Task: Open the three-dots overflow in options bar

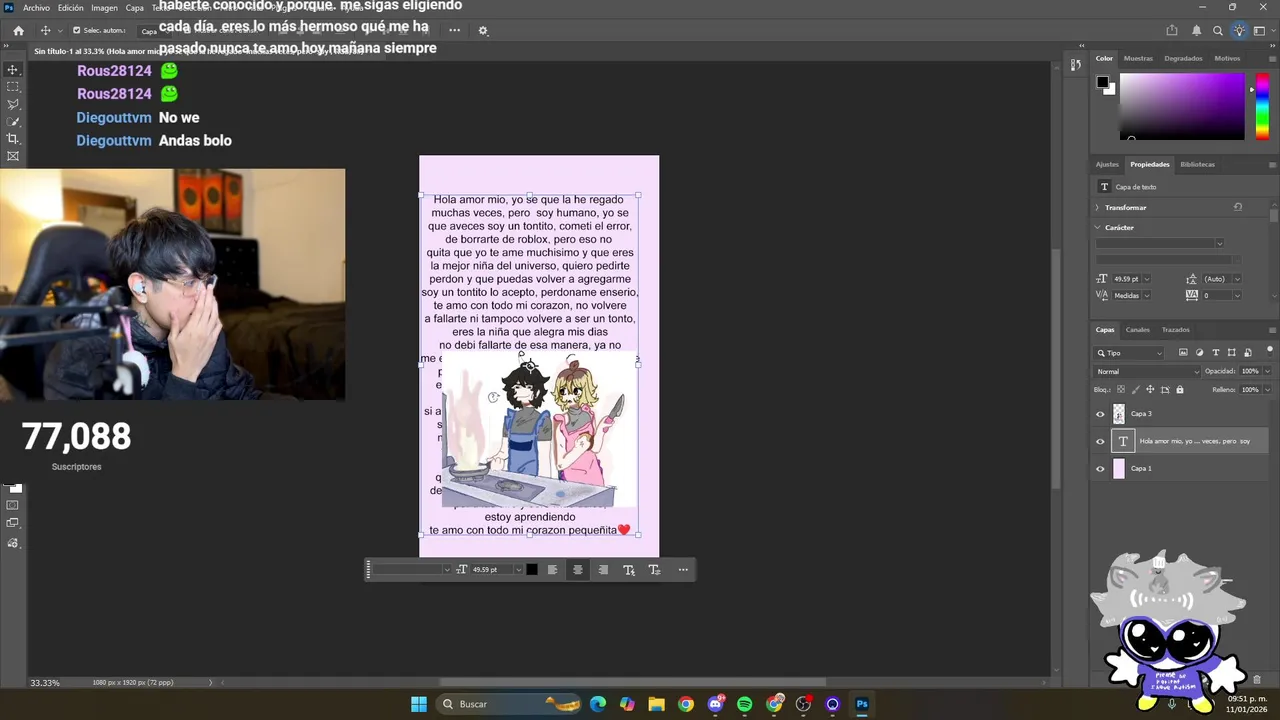Action: click(x=455, y=31)
